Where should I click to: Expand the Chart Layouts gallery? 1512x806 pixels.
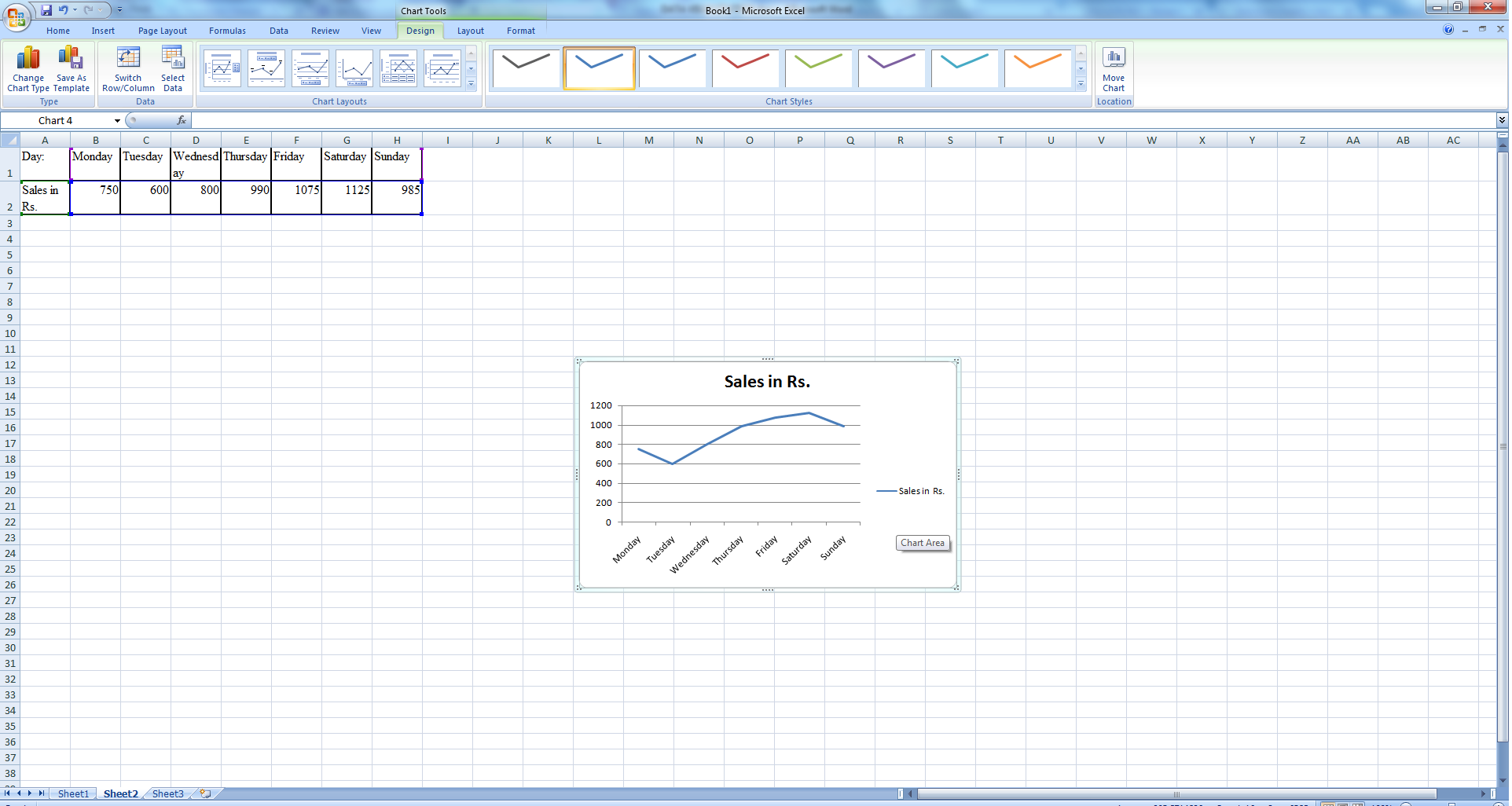tap(471, 84)
